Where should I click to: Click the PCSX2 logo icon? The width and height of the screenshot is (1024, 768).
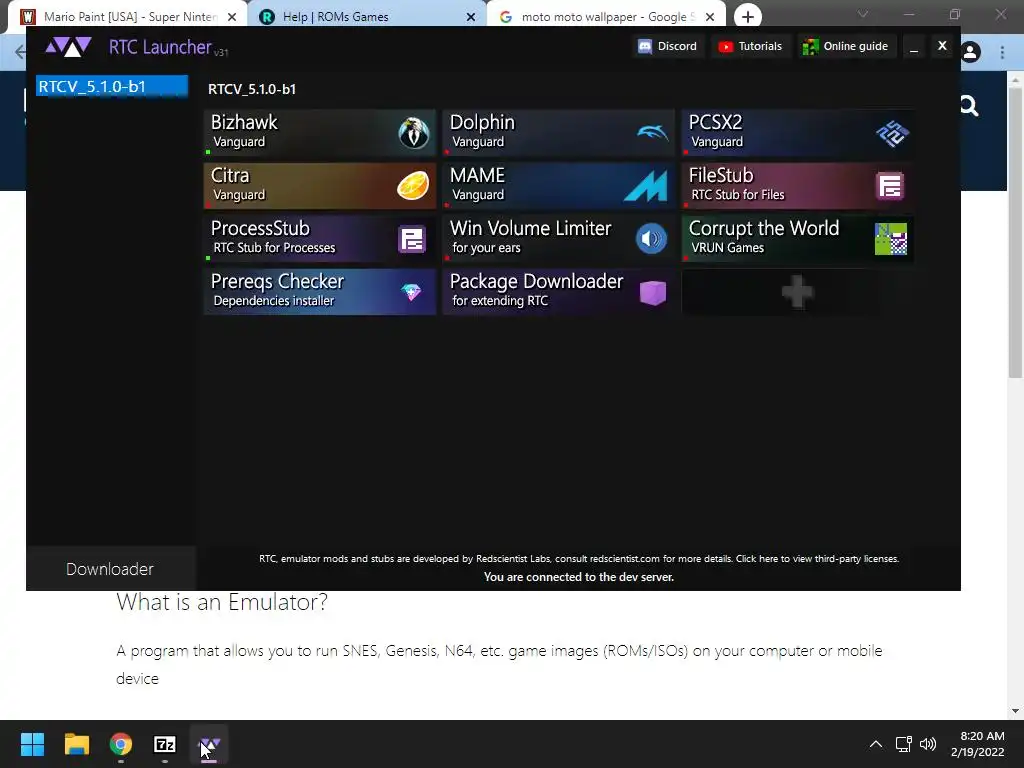(x=892, y=133)
